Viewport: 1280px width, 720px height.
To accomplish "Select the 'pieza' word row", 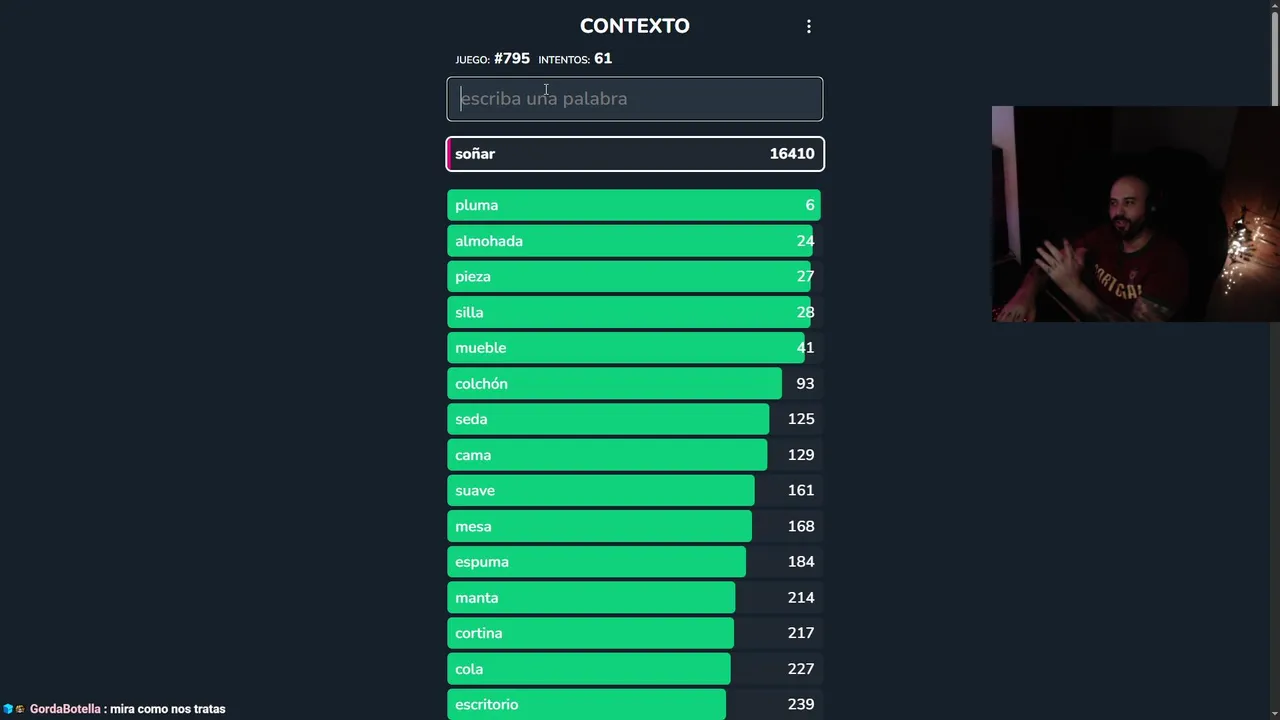I will (634, 277).
